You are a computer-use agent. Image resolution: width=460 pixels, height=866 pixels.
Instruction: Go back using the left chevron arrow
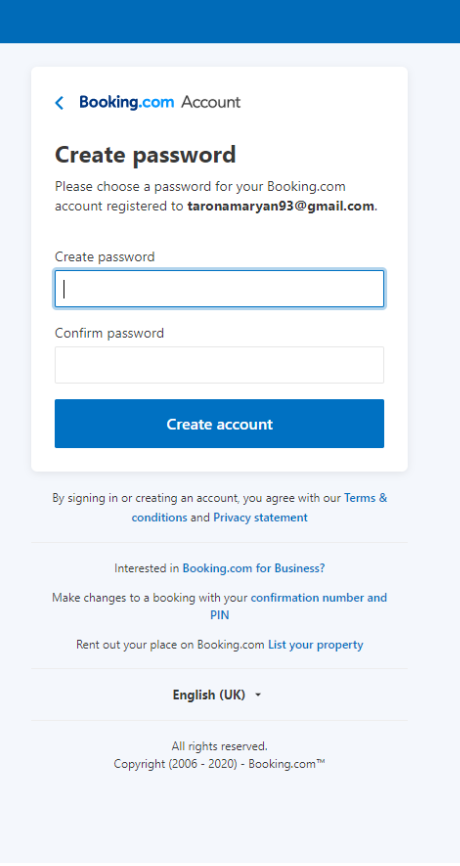(60, 103)
